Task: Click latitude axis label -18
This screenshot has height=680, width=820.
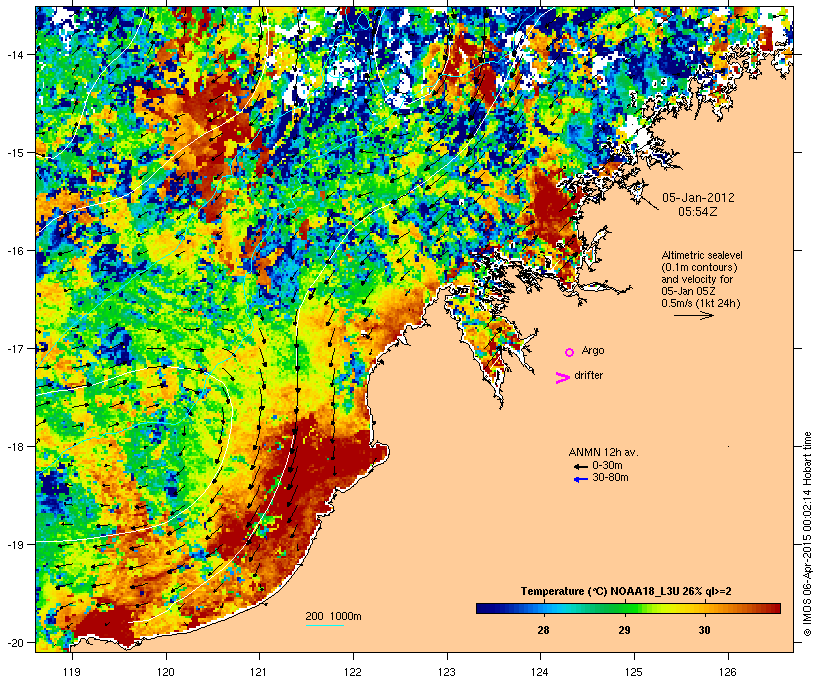Action: pos(14,446)
